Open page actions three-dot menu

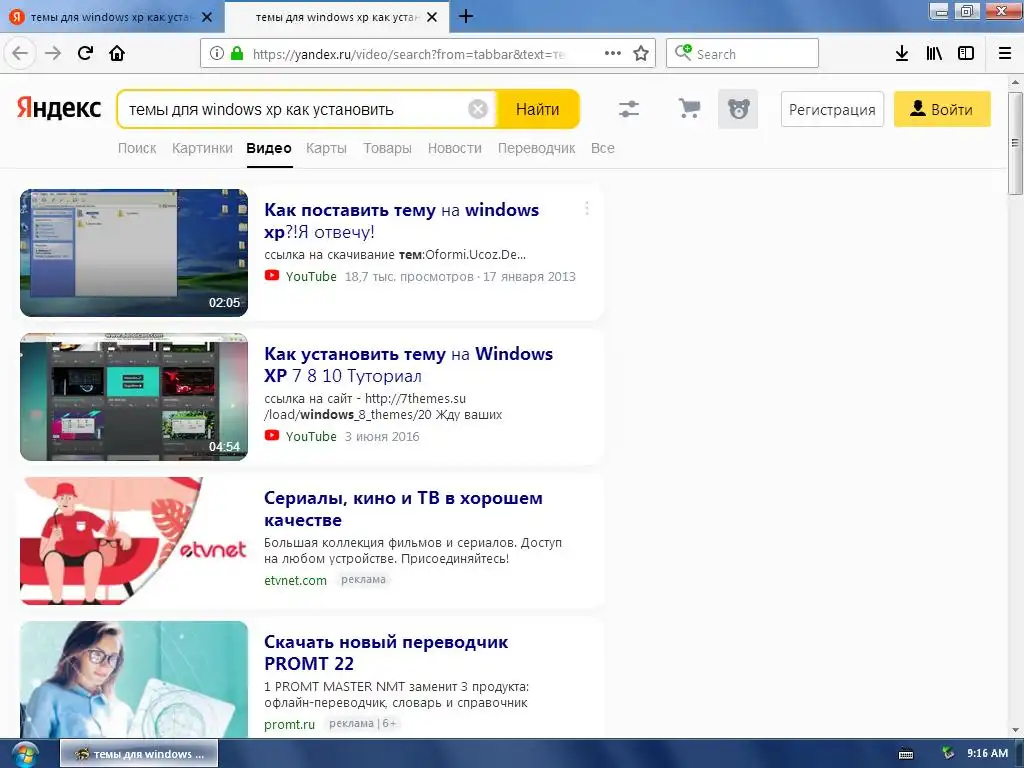click(613, 54)
